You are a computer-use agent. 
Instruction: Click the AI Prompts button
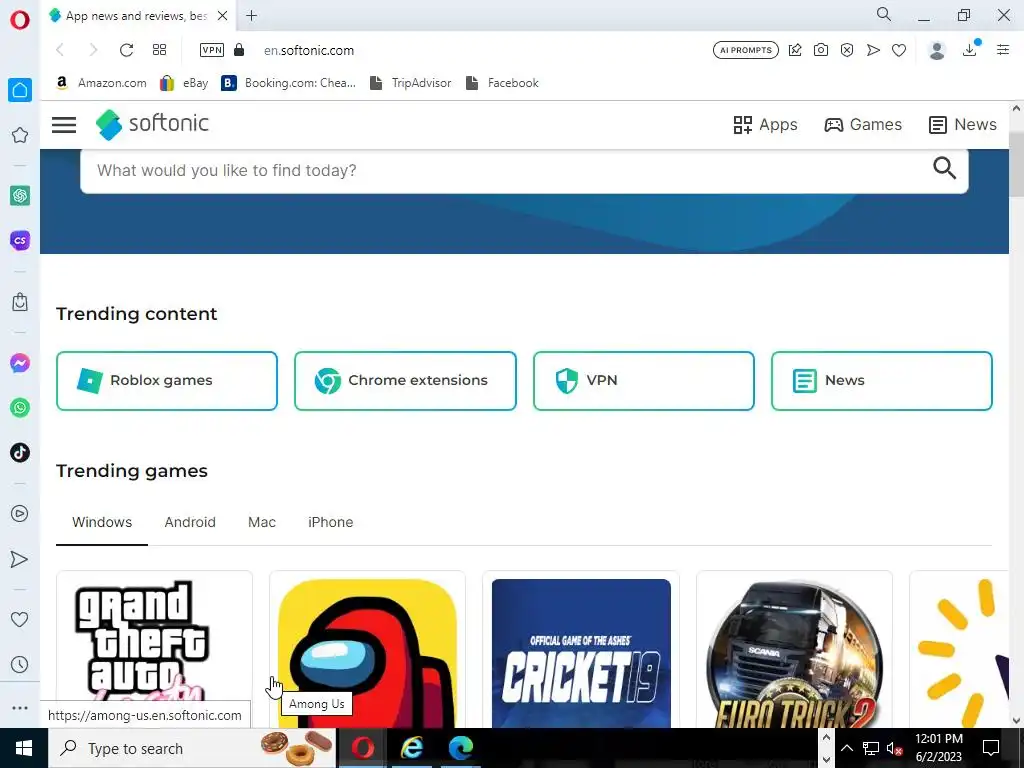[746, 50]
